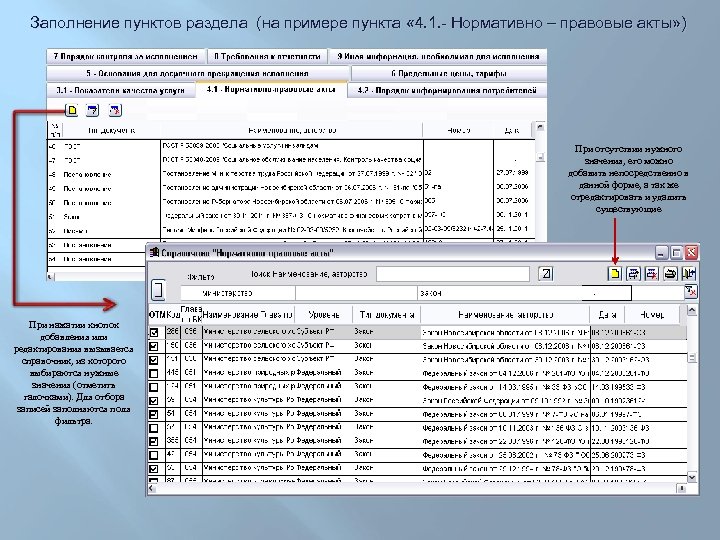Screen dimensions: 720x540
Task: Click the scroll-up arrow of the background table
Action: pos(540,127)
